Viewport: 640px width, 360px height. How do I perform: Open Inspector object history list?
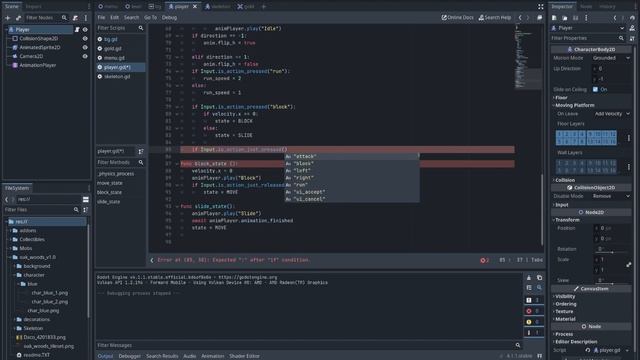pyautogui.click(x=632, y=18)
